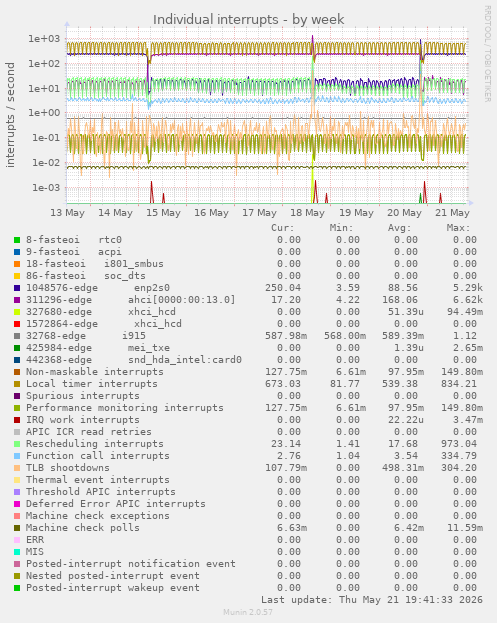Click TLB shootdowns max value 304.20

click(x=459, y=468)
